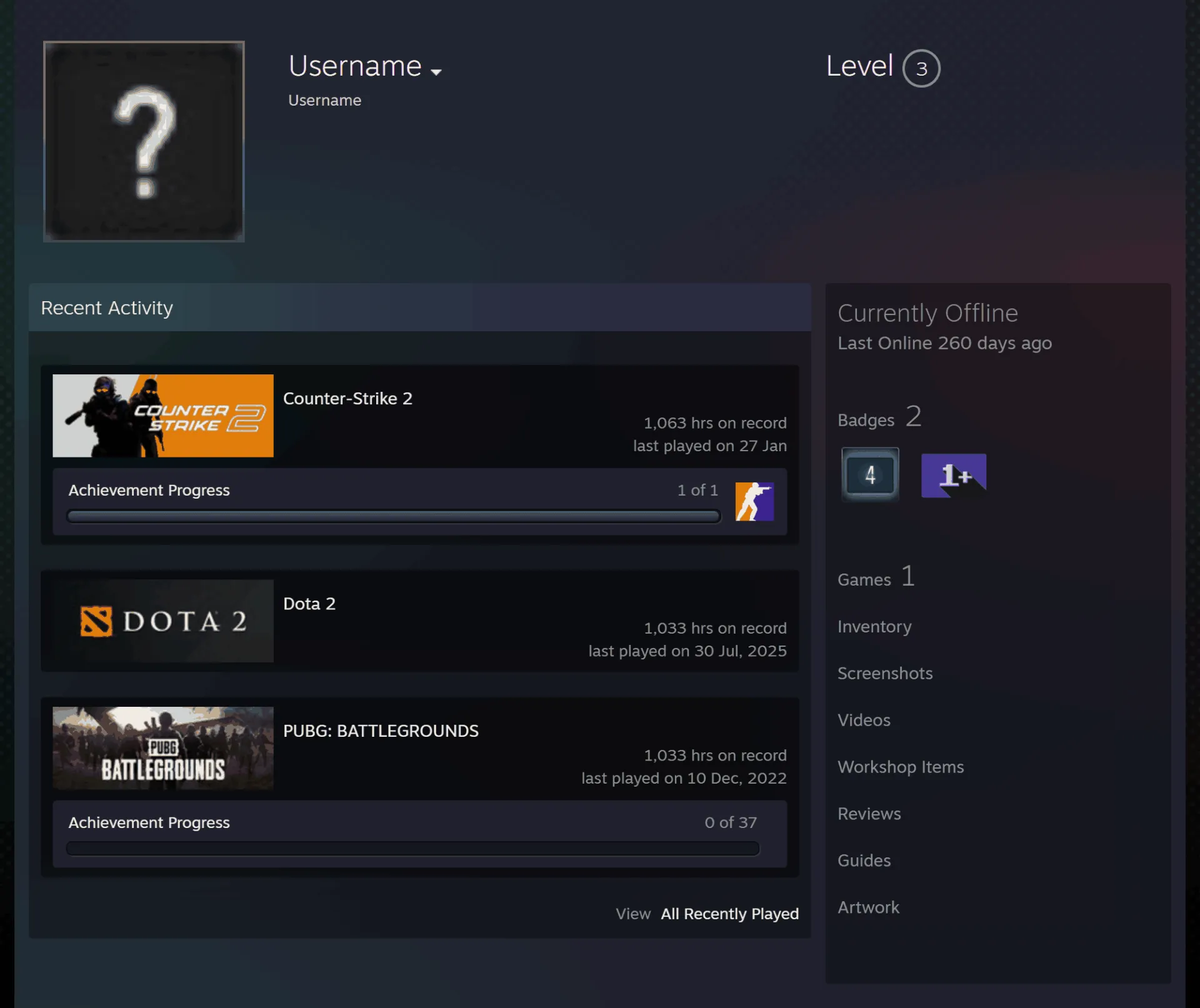Screen dimensions: 1200x1008
Task: Open the Dota 2 game banner
Action: (163, 621)
